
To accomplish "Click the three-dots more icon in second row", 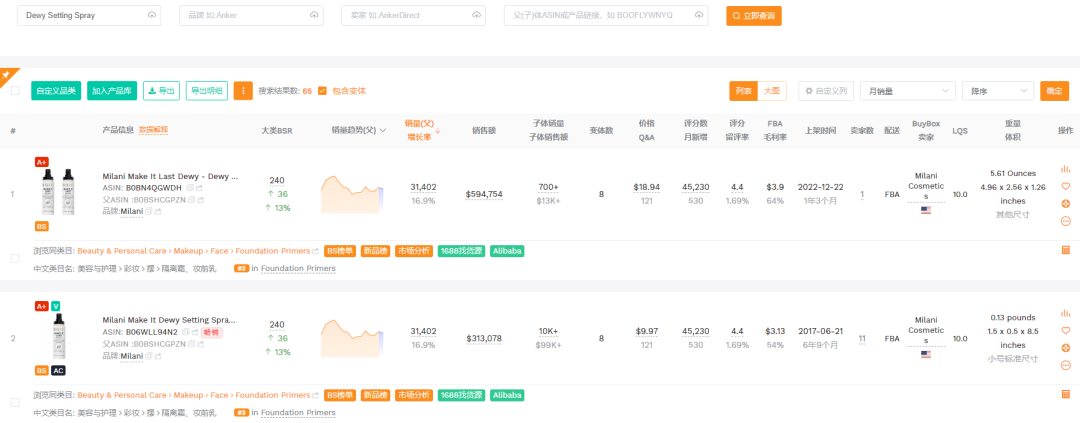I will click(1065, 364).
